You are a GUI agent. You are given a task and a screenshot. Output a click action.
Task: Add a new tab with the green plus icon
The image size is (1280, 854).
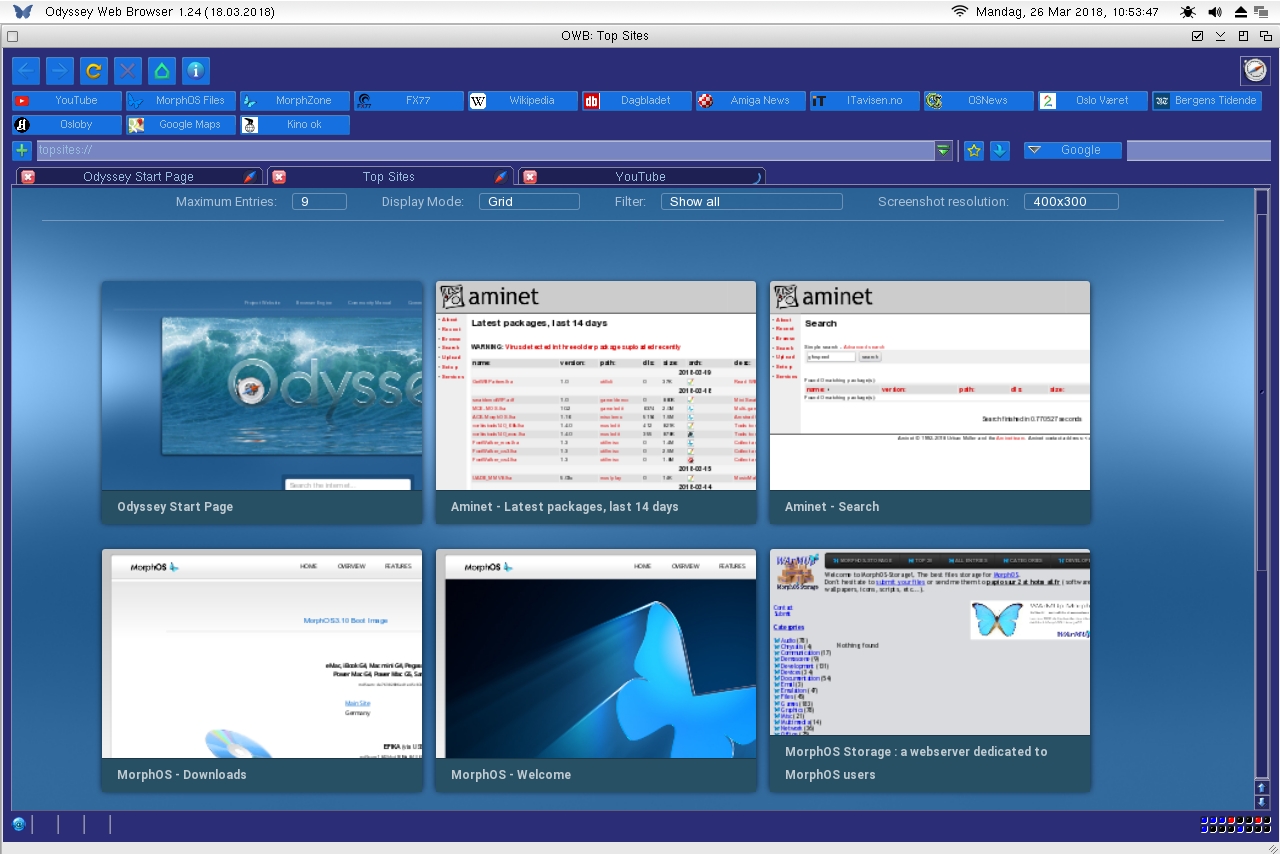tap(22, 150)
